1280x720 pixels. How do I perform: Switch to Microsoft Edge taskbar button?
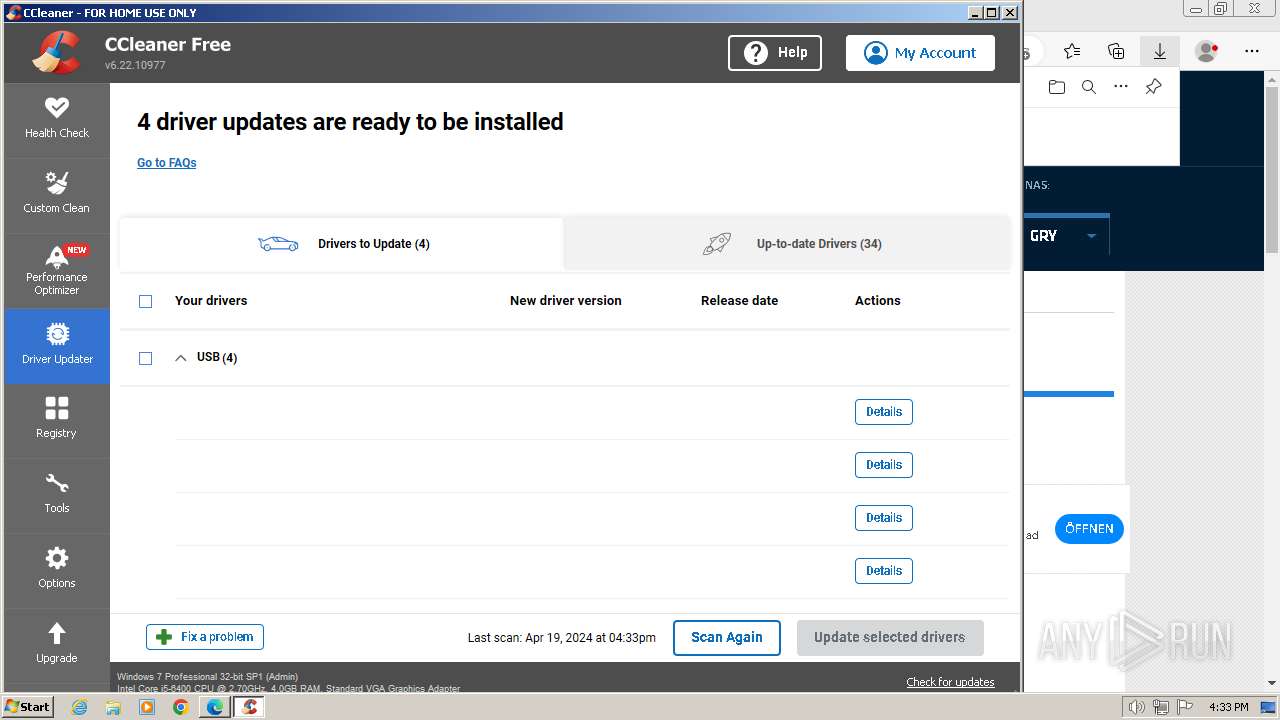pyautogui.click(x=215, y=707)
